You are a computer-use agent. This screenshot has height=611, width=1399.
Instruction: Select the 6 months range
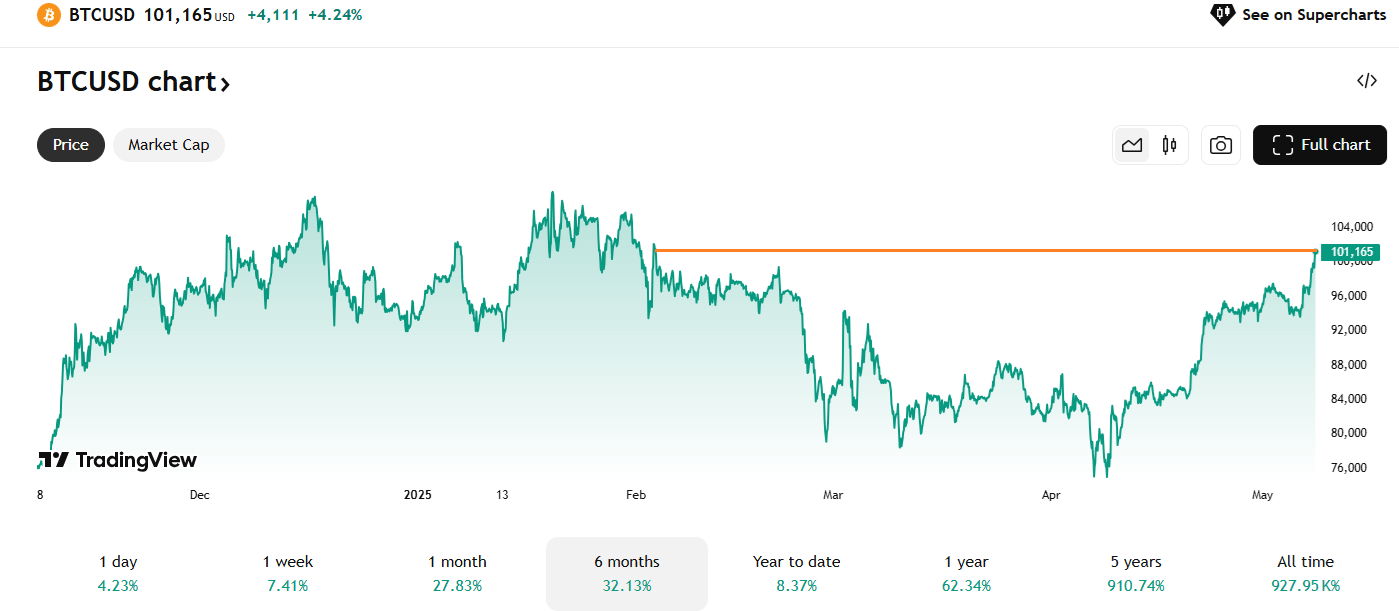pos(627,573)
